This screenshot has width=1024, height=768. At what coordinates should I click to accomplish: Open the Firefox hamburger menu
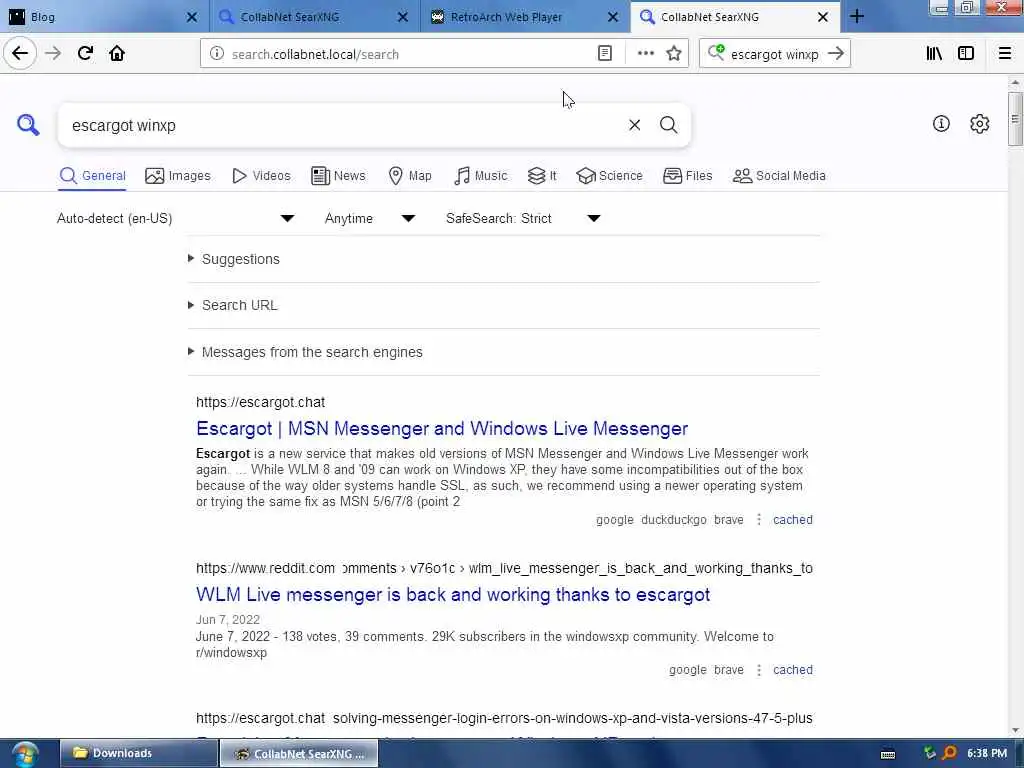coord(1005,54)
